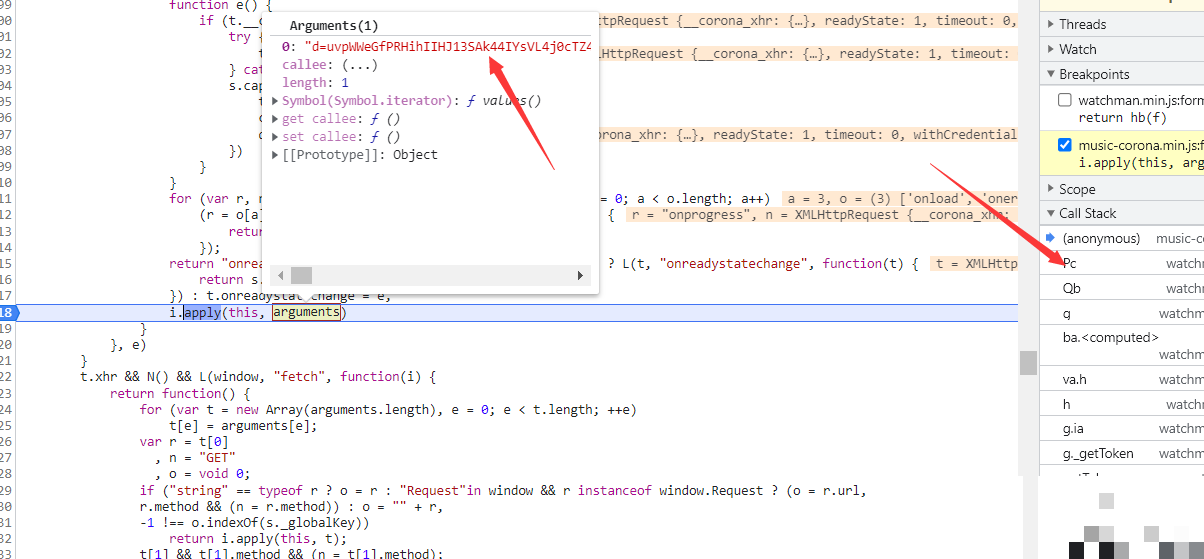1204x559 pixels.
Task: Expand the [[Prototype]]: Object entry
Action: click(x=277, y=155)
